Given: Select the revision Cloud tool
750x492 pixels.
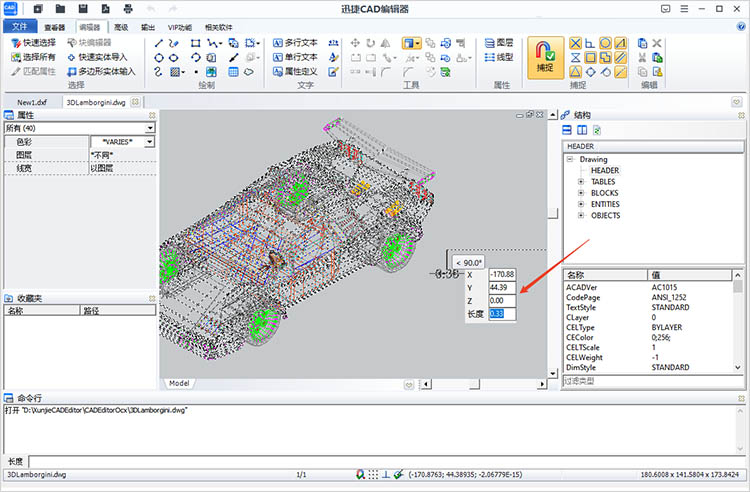Looking at the screenshot, I should 249,72.
